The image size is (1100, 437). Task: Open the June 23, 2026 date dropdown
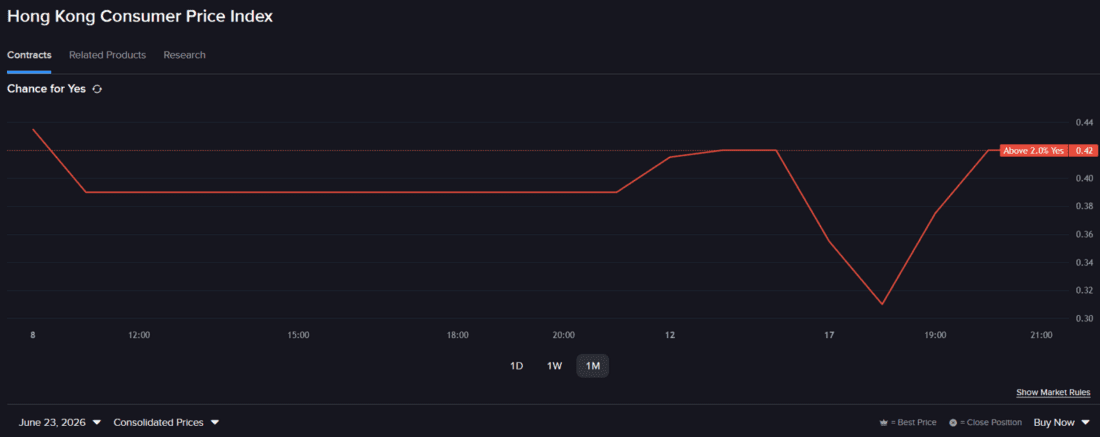(60, 422)
